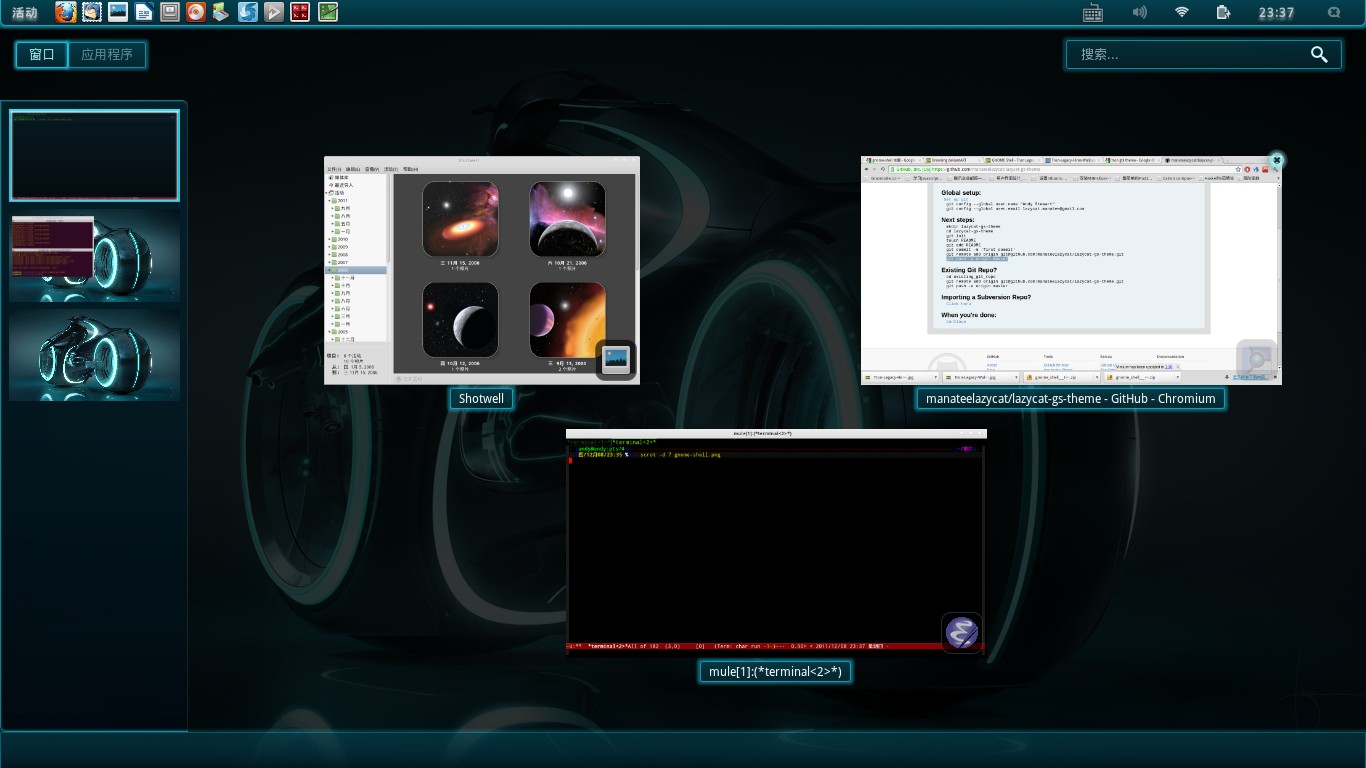Select the third workspace showing only wallpaper
1366x768 pixels.
95,355
